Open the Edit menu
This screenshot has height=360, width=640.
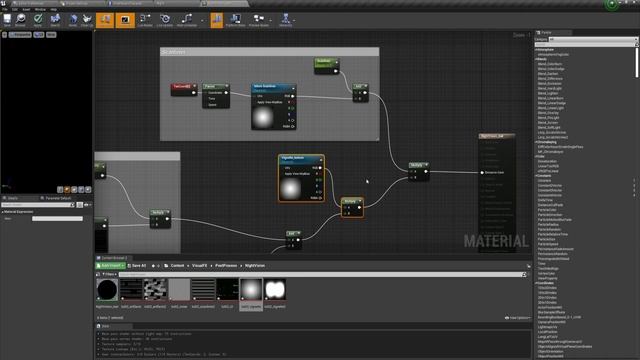15,9
